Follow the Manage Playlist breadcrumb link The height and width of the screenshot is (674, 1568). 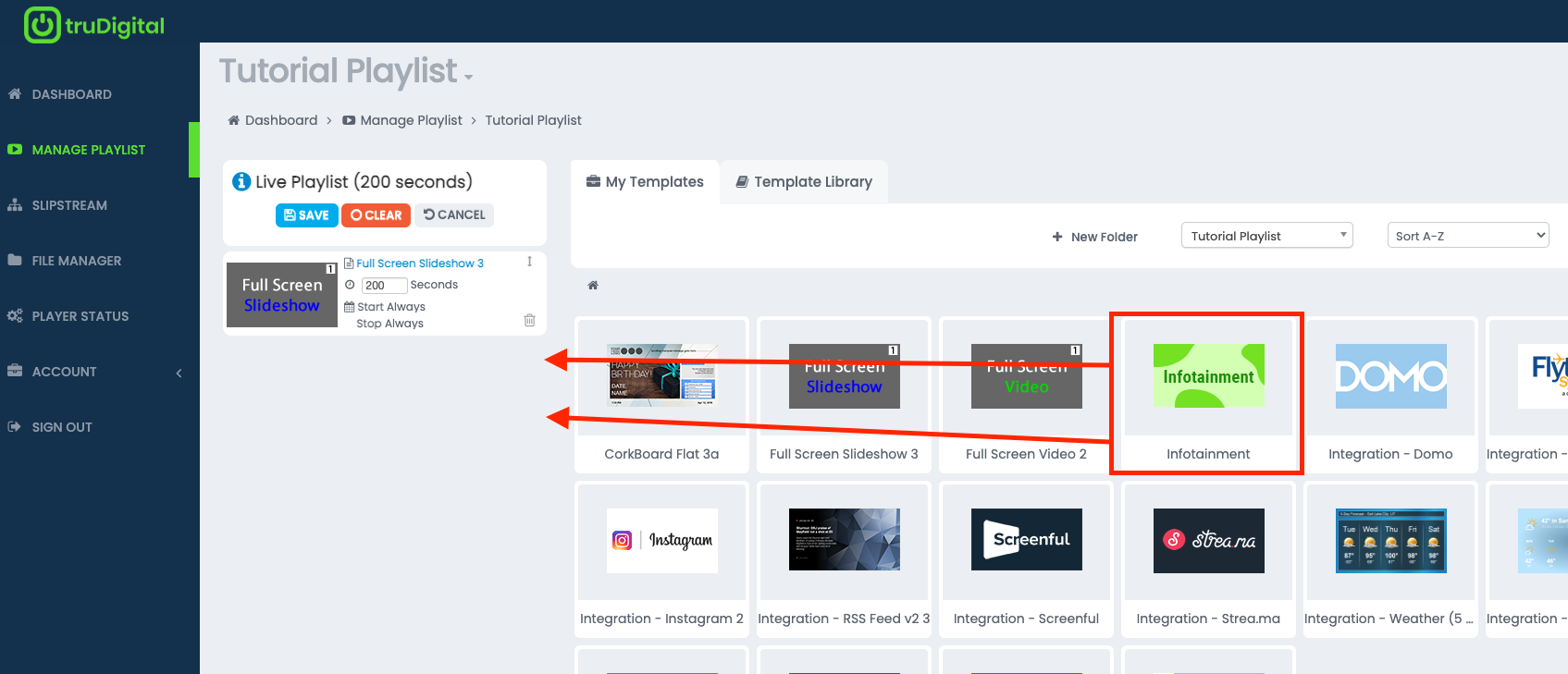[412, 120]
